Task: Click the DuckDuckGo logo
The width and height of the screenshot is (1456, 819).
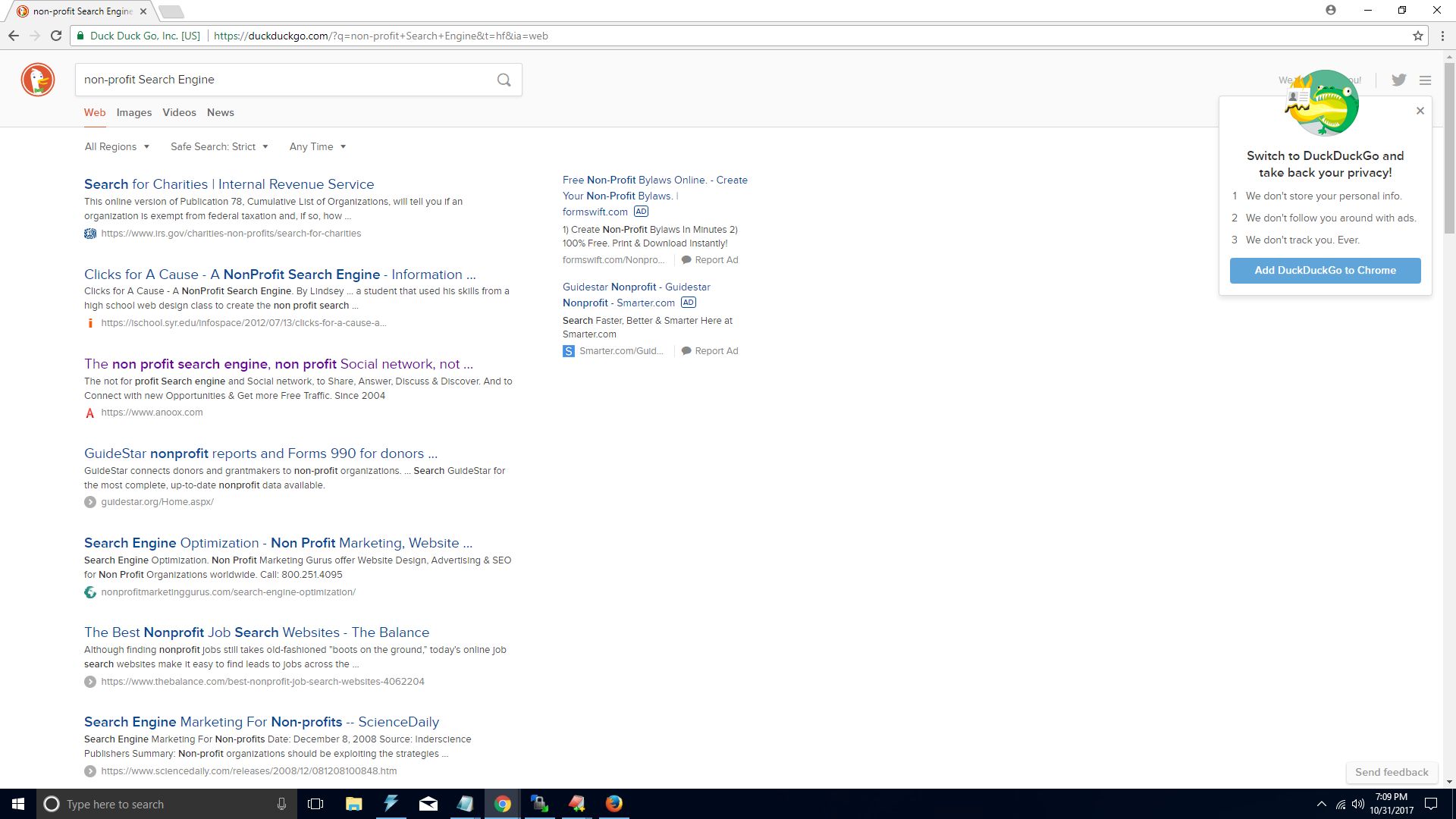Action: [37, 80]
